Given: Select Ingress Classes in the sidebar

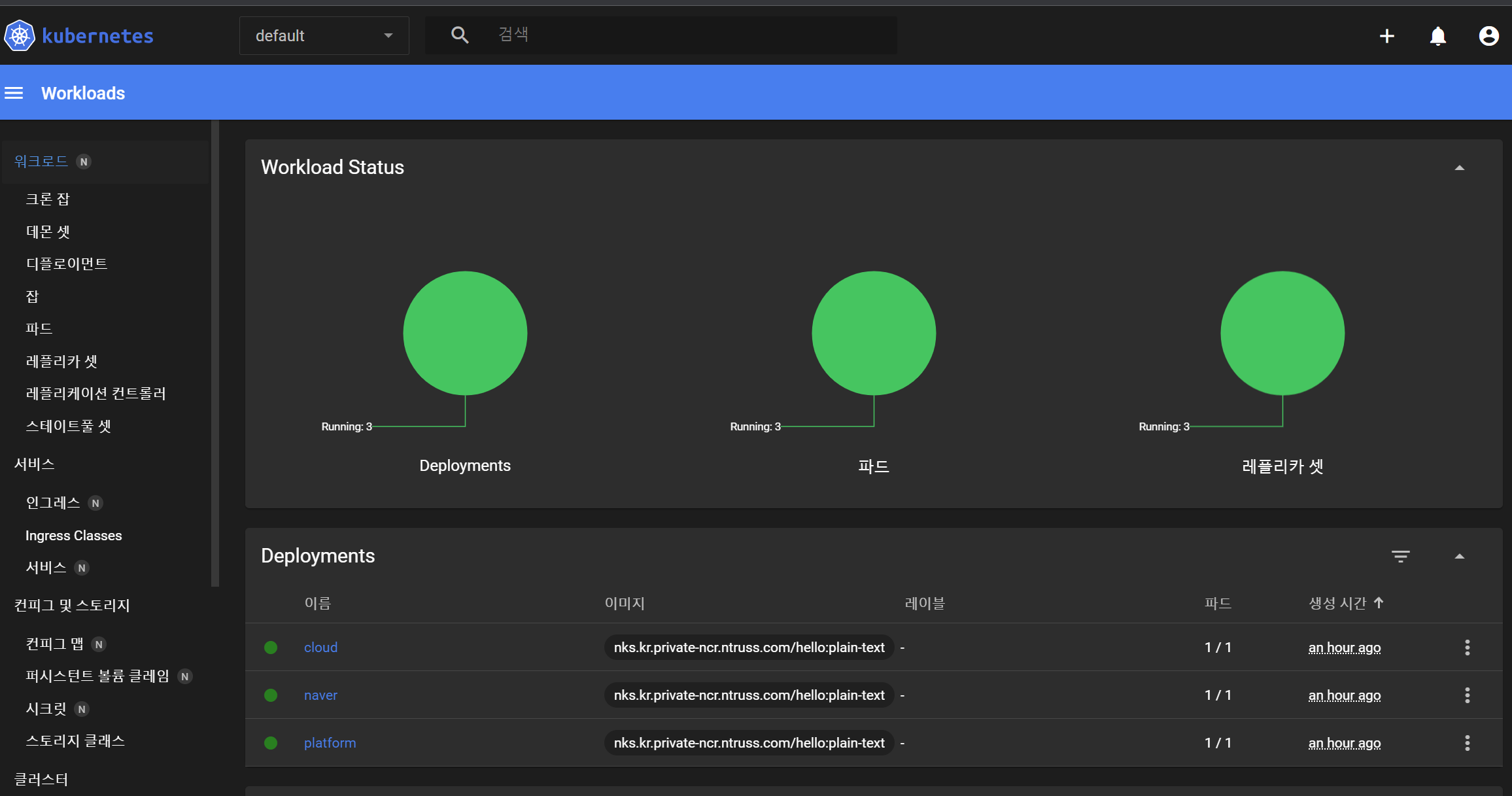Looking at the screenshot, I should (x=73, y=536).
